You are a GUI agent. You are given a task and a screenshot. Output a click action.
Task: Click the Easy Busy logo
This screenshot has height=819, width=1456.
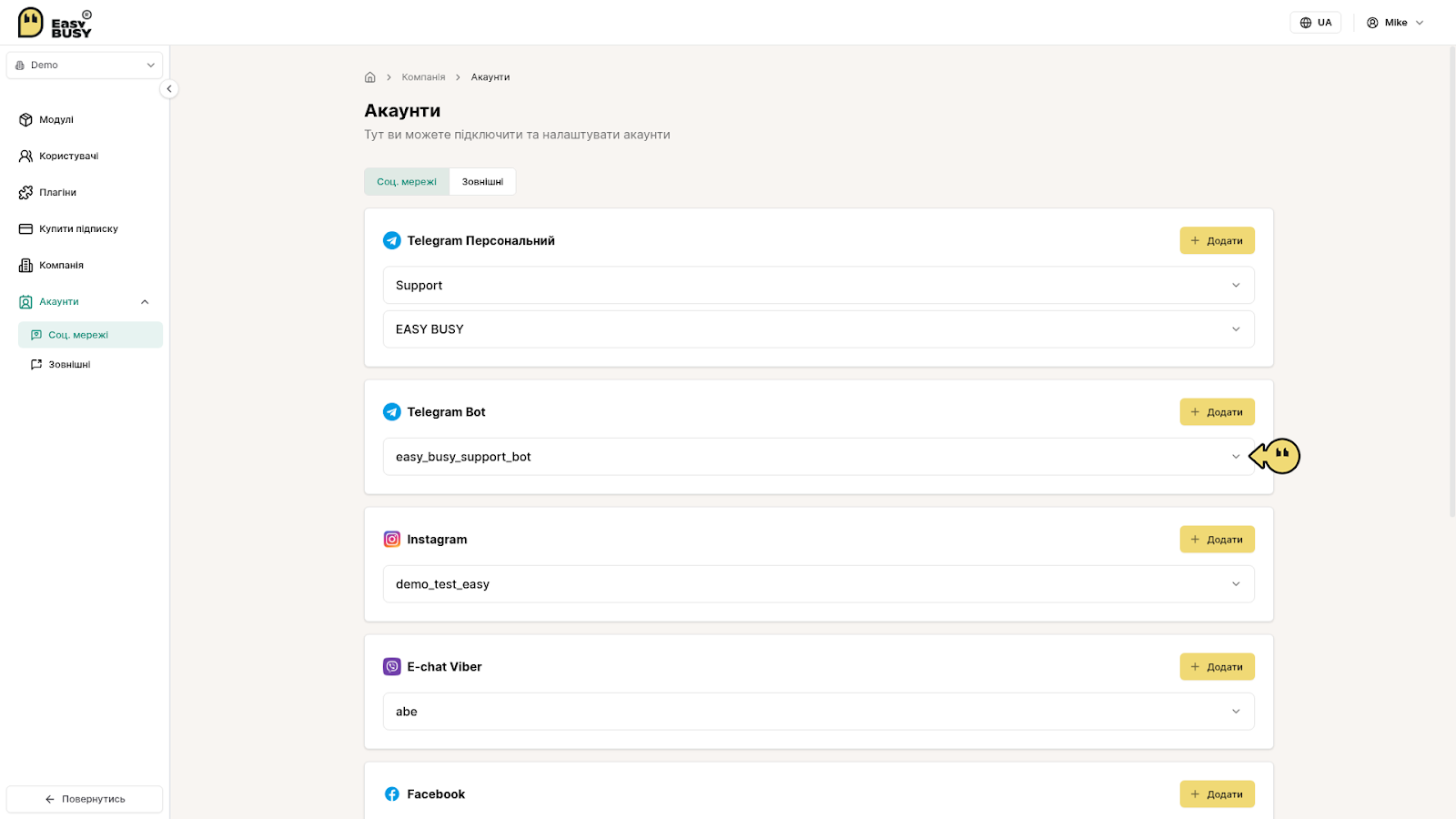[x=55, y=23]
